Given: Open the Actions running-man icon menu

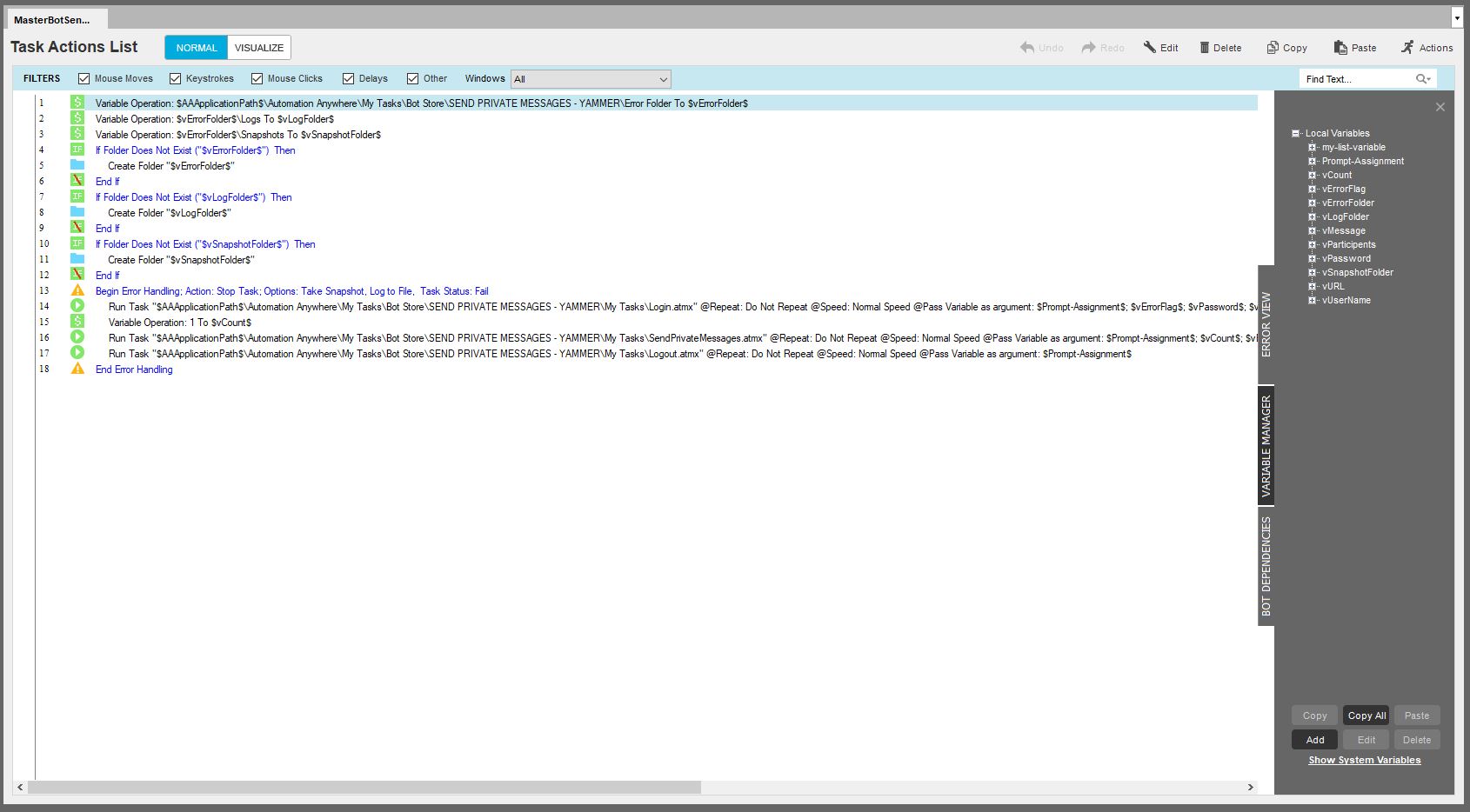Looking at the screenshot, I should (1407, 48).
